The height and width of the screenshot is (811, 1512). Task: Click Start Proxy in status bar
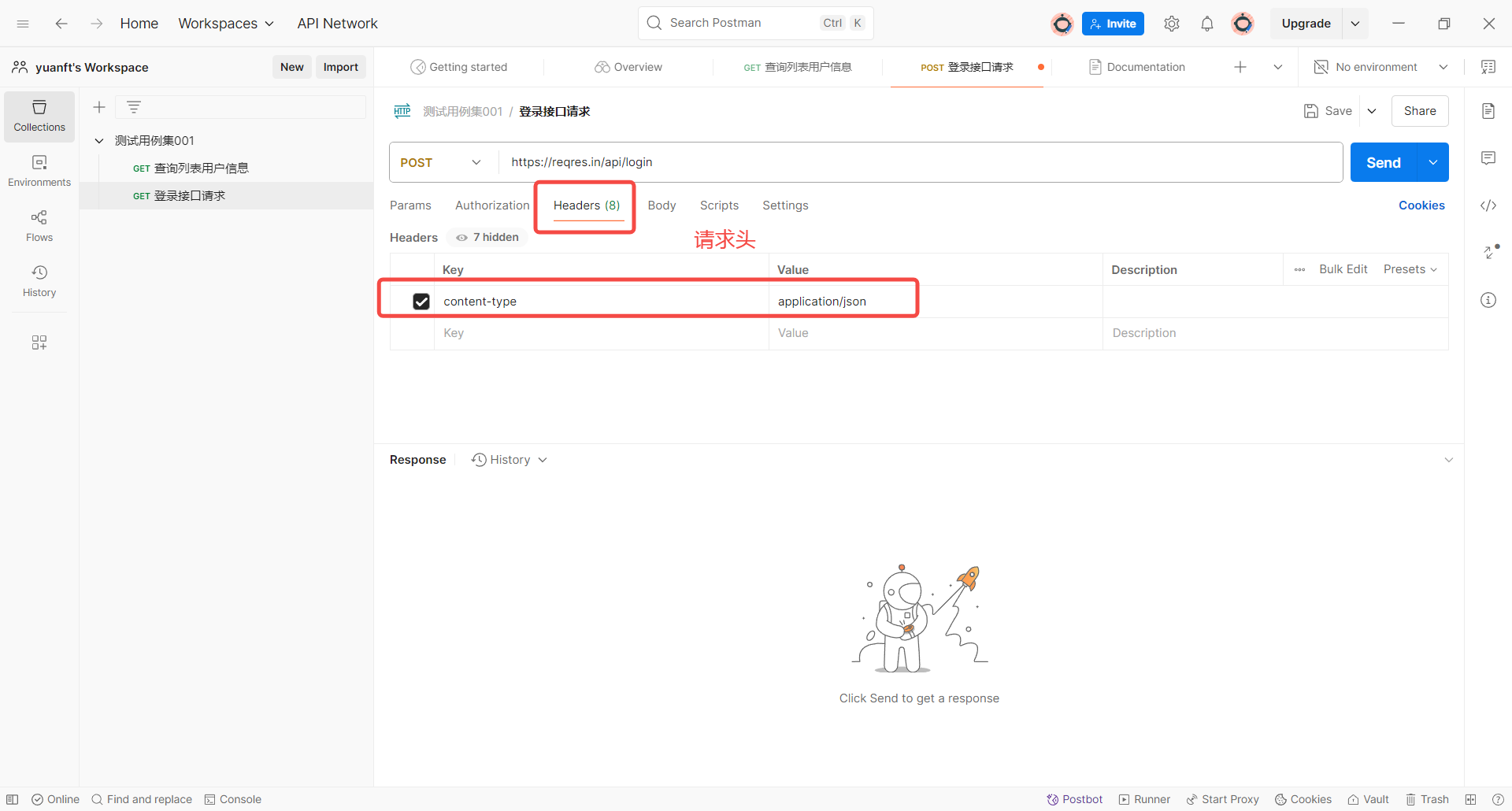[x=1222, y=799]
